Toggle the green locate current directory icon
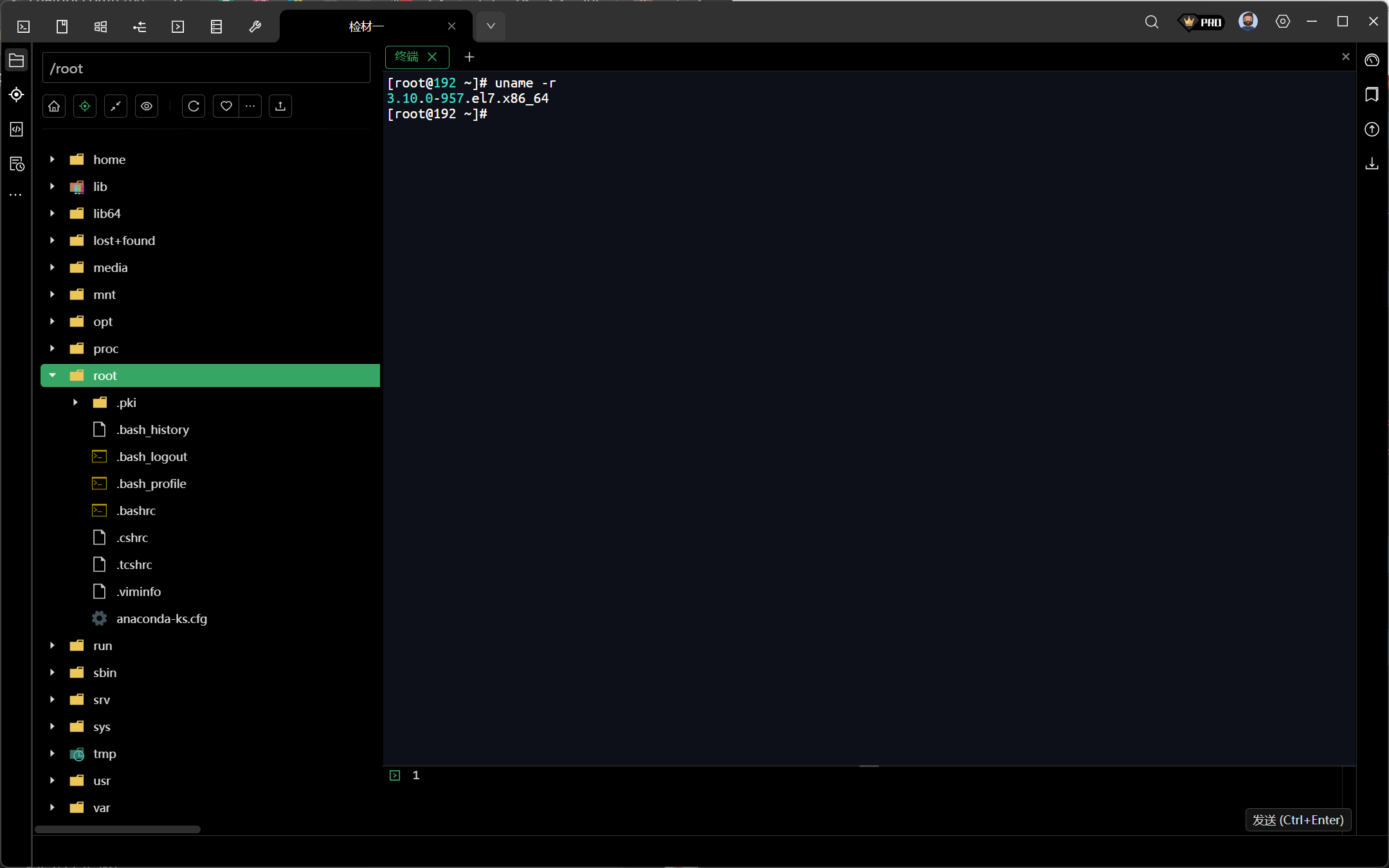 coord(85,106)
